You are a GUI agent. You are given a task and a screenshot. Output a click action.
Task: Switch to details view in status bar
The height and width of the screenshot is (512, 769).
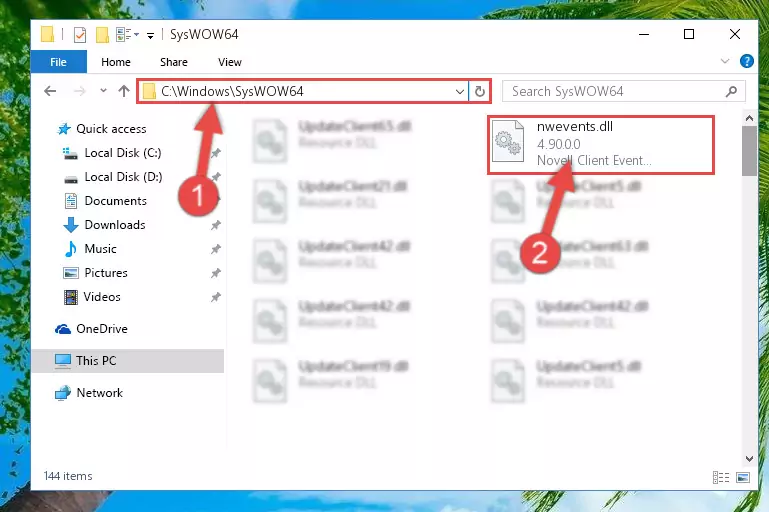coord(720,477)
